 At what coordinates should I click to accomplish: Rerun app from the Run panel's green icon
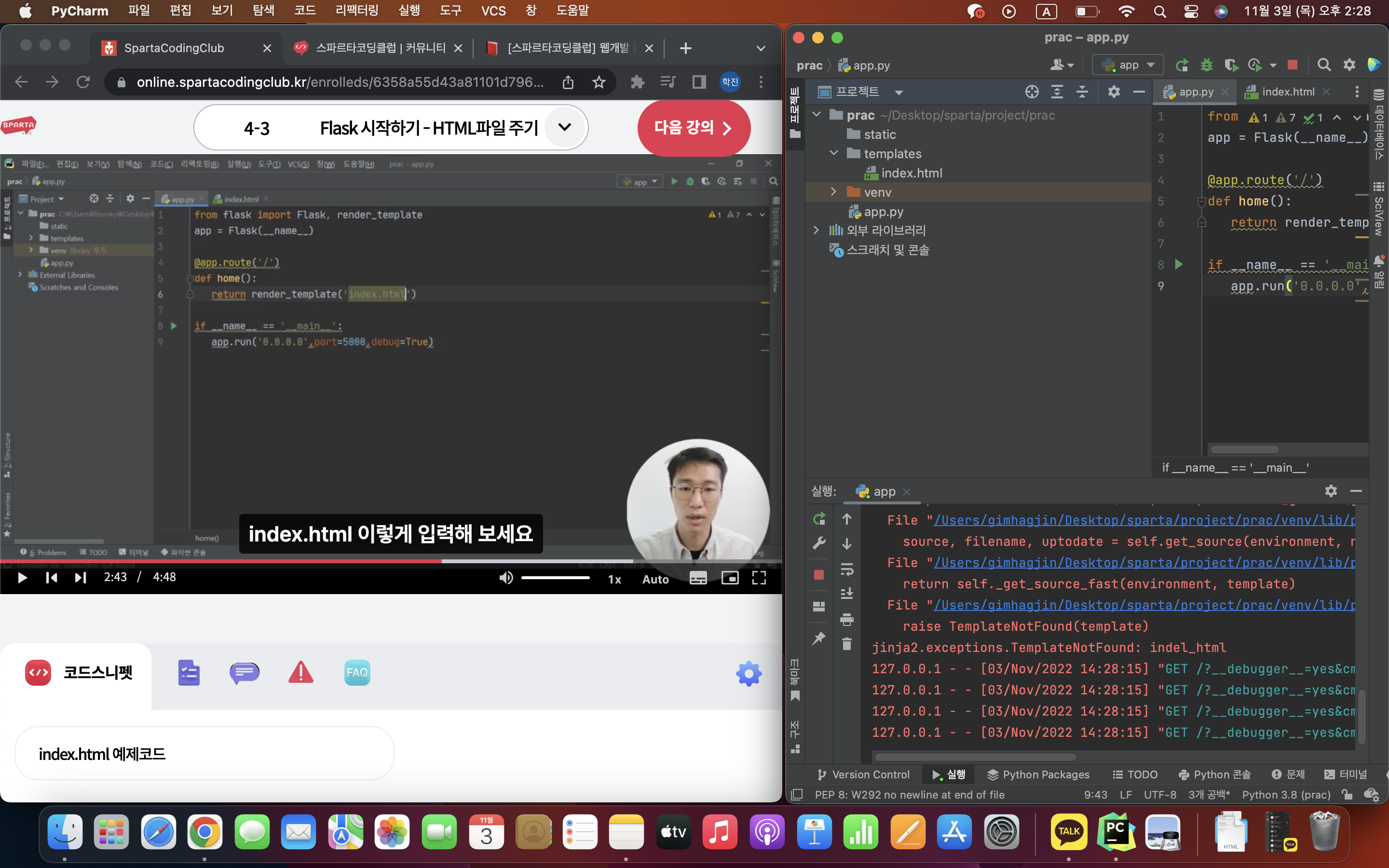click(819, 519)
